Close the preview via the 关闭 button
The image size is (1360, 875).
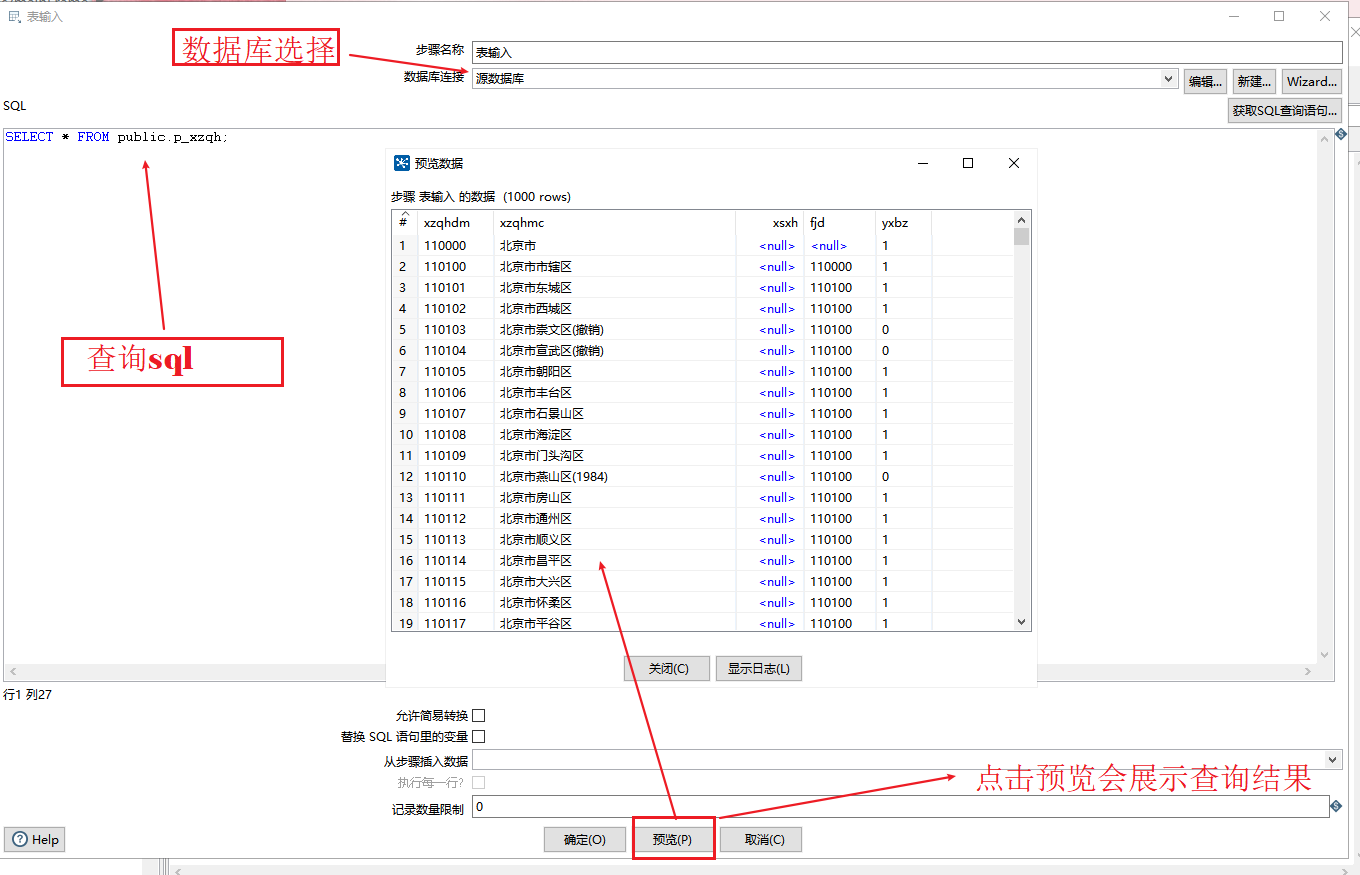point(666,668)
